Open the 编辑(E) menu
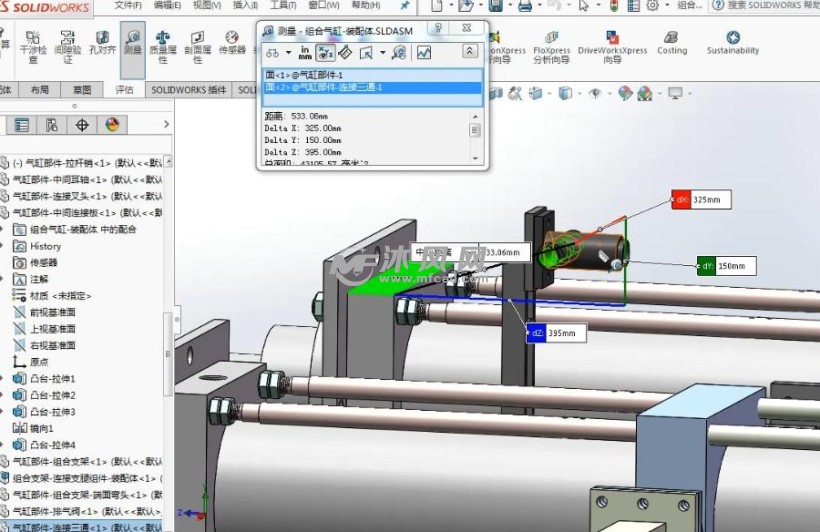This screenshot has height=532, width=820. pos(167,5)
